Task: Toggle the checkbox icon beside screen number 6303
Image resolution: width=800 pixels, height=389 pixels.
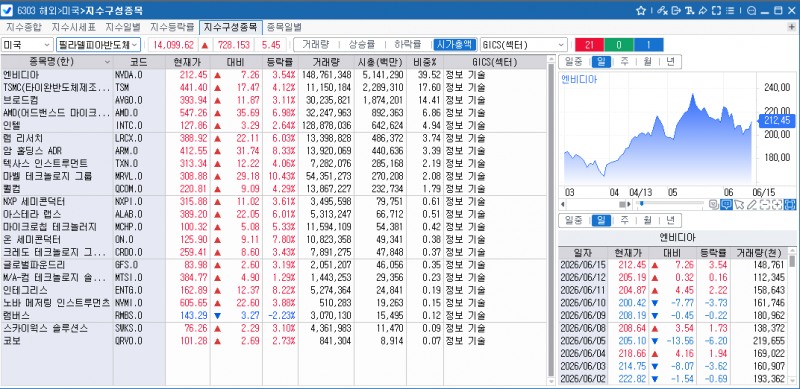Action: tap(7, 10)
